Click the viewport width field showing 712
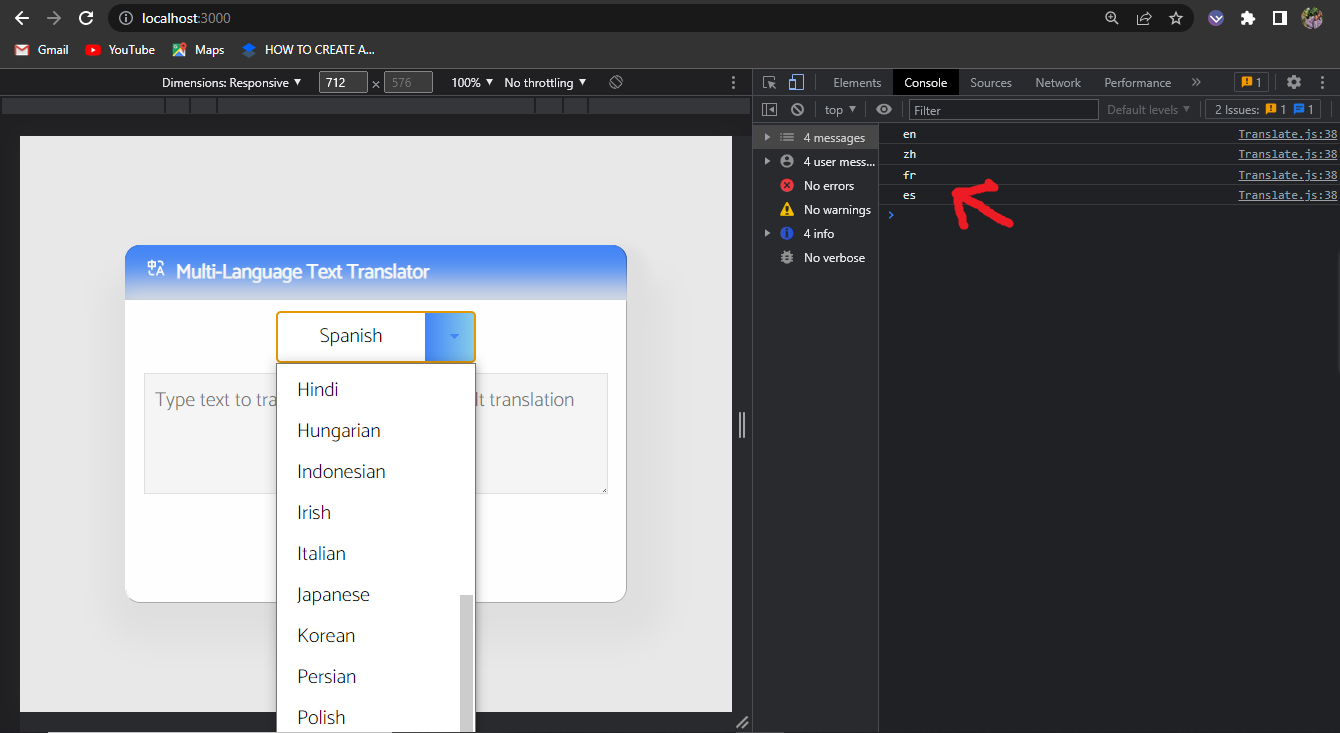 (343, 82)
